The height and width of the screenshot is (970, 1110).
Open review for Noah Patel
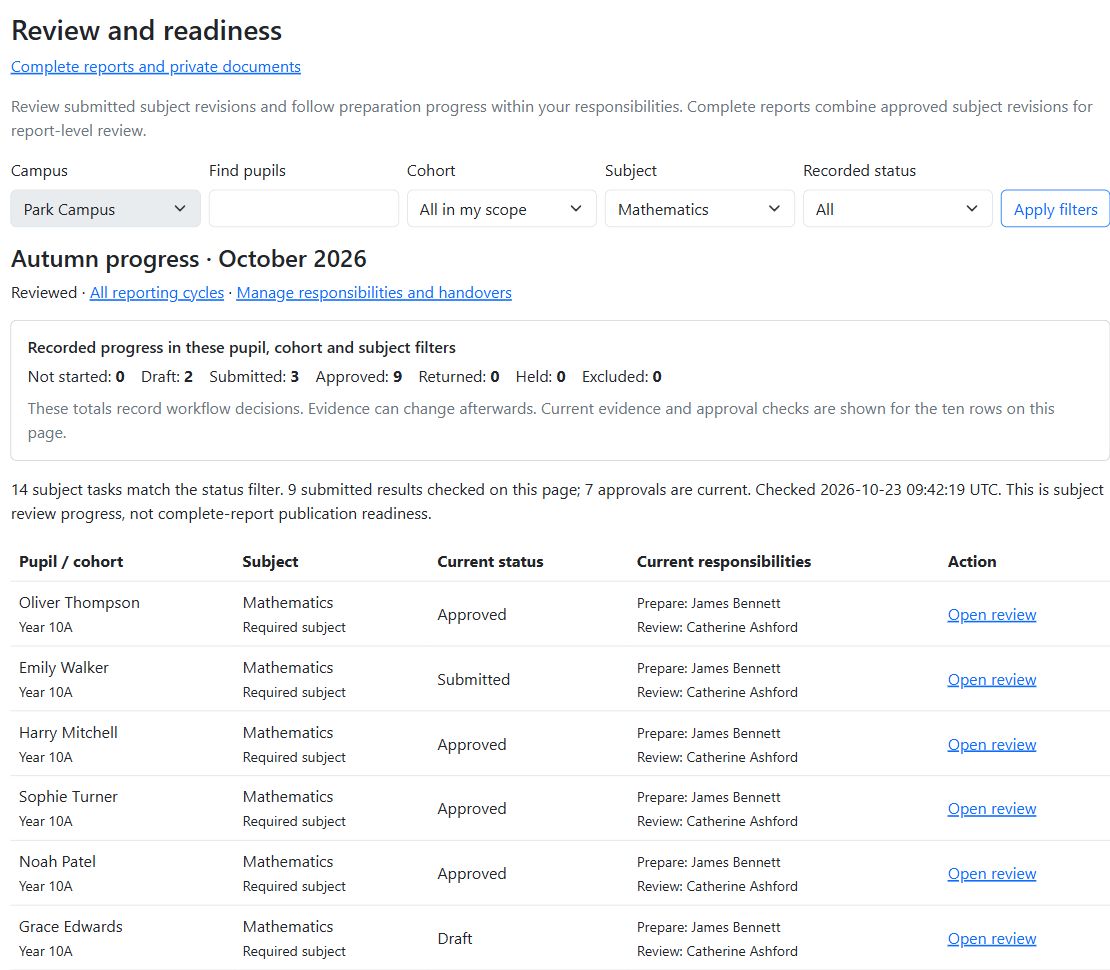tap(992, 874)
